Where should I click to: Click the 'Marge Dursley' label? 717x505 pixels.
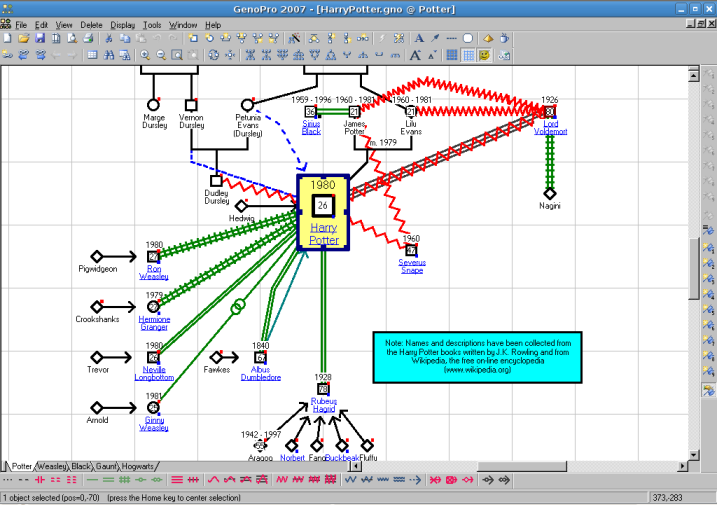pyautogui.click(x=154, y=121)
